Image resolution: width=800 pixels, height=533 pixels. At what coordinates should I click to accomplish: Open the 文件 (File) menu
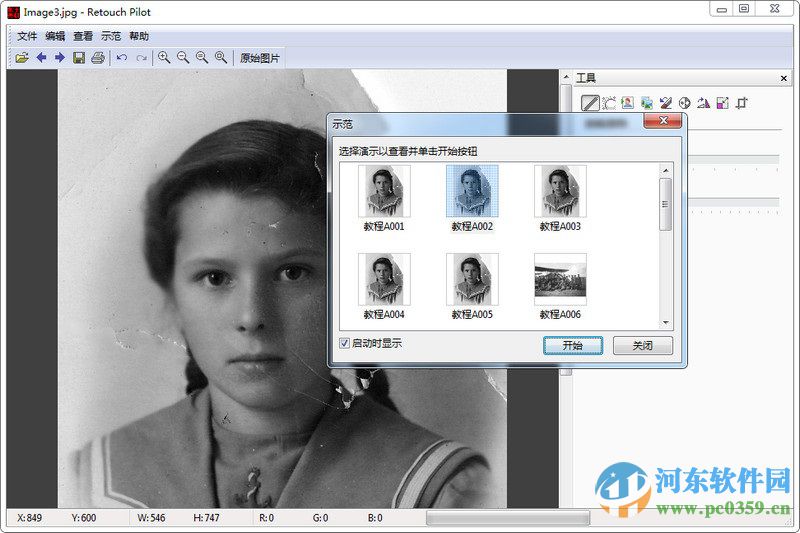27,36
